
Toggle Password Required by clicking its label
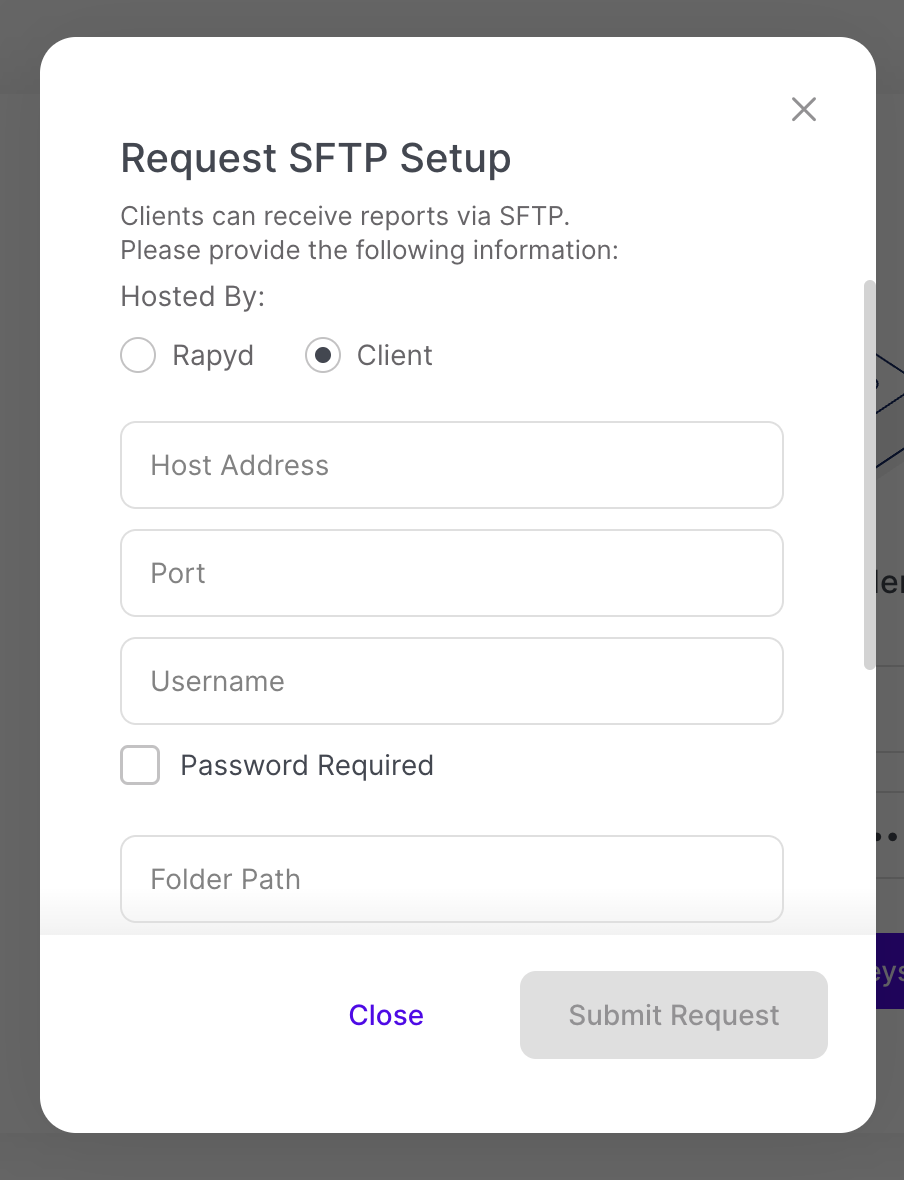coord(306,765)
